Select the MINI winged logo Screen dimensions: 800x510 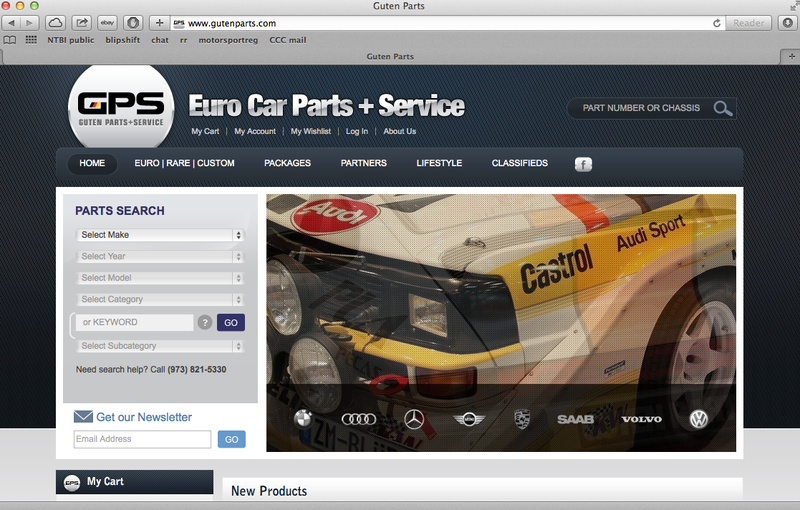[x=469, y=419]
